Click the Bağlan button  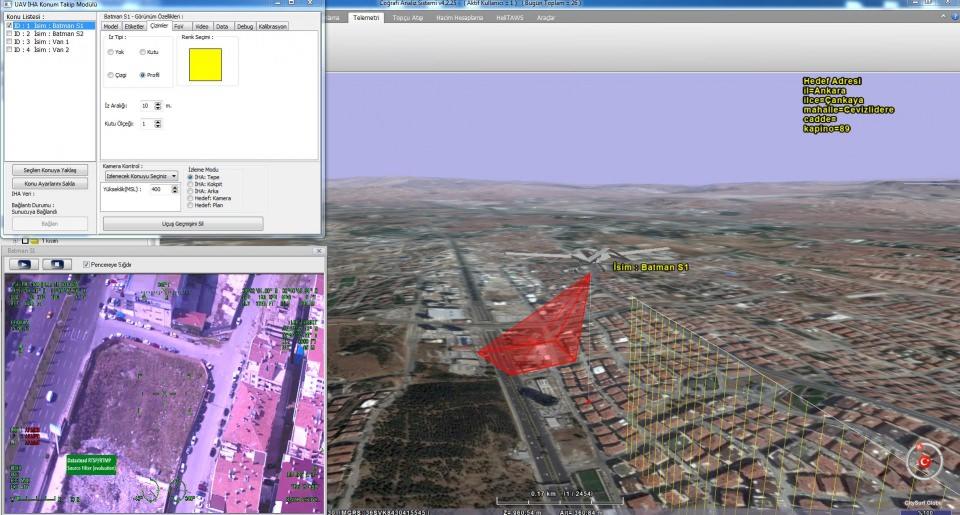(x=50, y=224)
